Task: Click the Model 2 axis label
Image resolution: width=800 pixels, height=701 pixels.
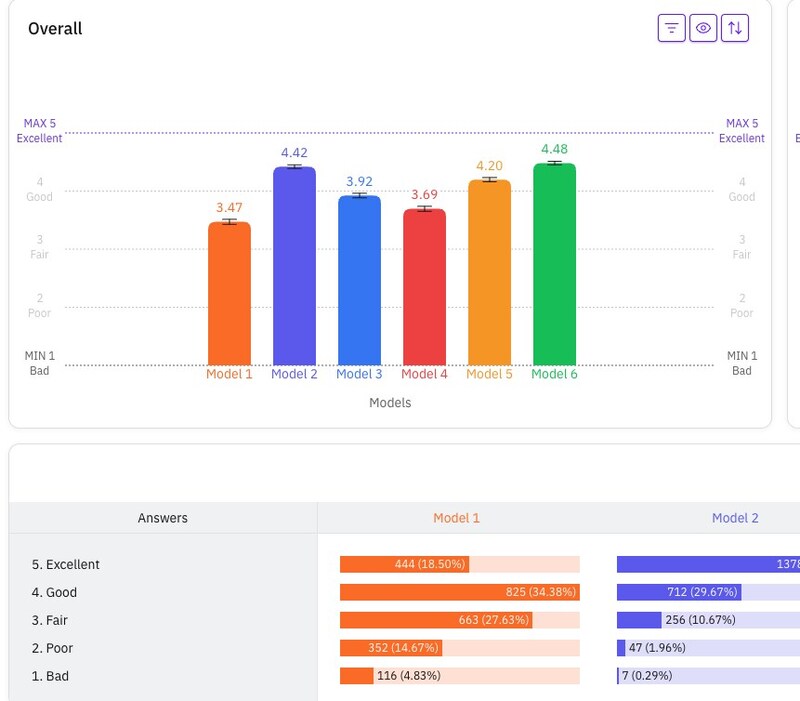Action: [x=294, y=374]
